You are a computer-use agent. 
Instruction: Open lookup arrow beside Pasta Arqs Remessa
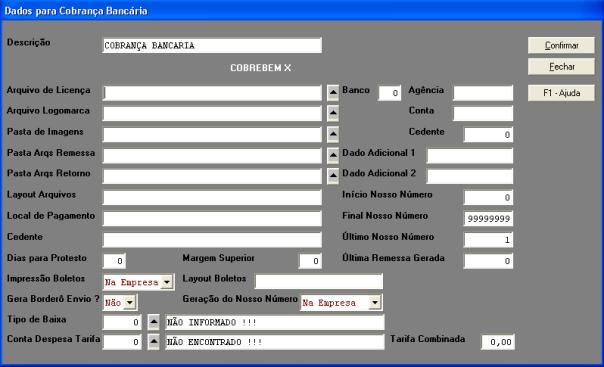tap(333, 156)
